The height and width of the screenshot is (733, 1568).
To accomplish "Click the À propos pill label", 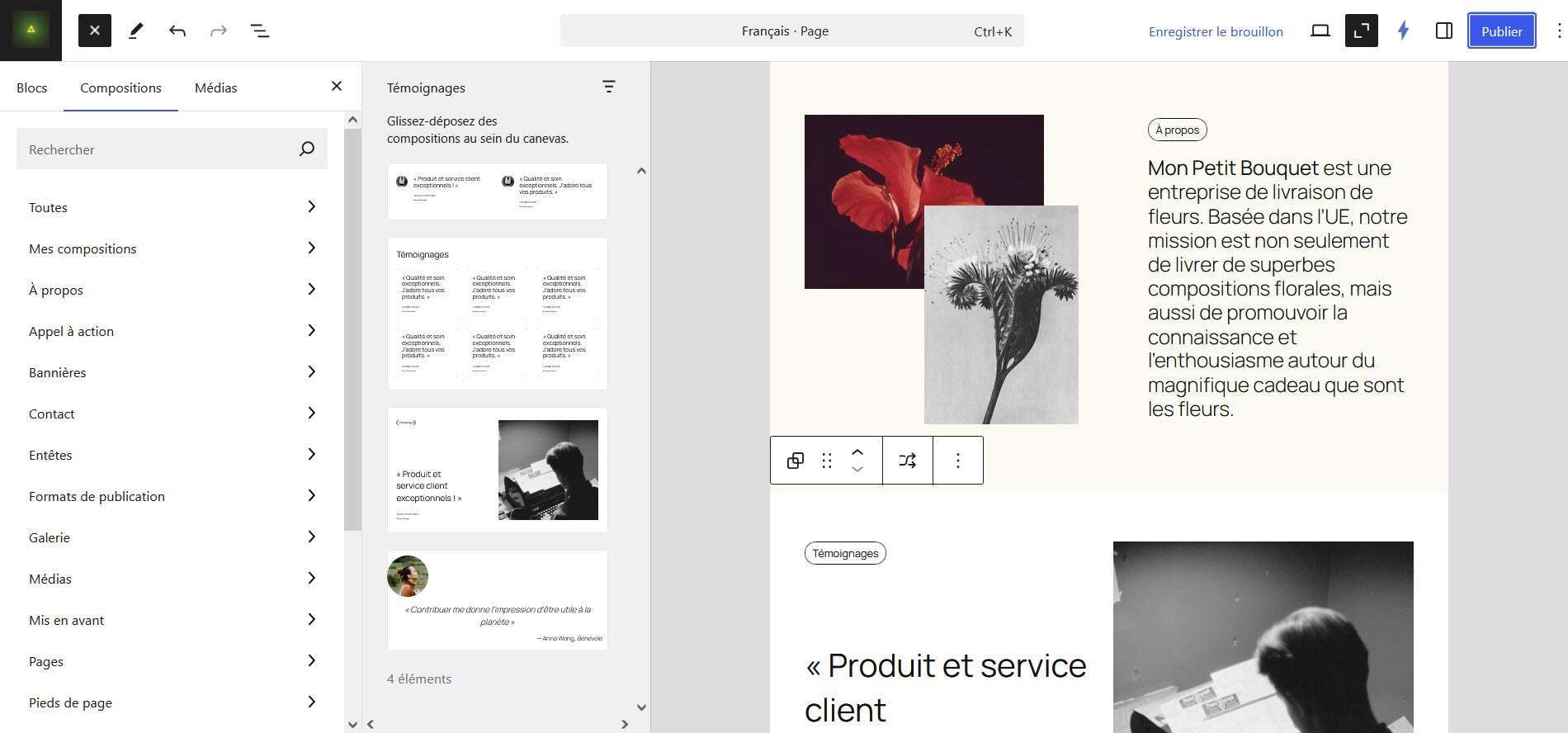I will tap(1178, 130).
